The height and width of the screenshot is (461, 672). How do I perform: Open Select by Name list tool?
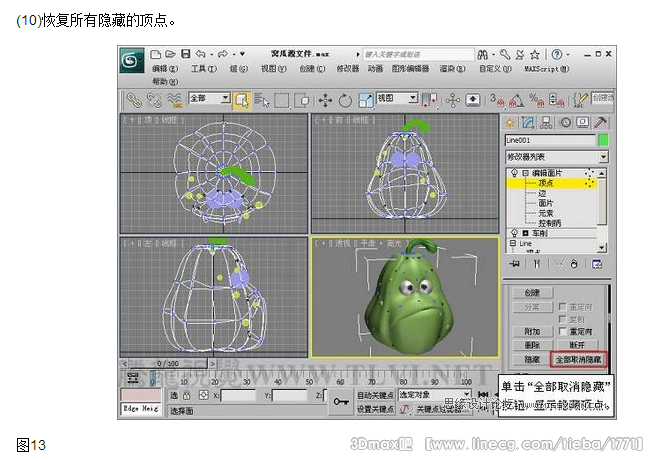pos(261,100)
